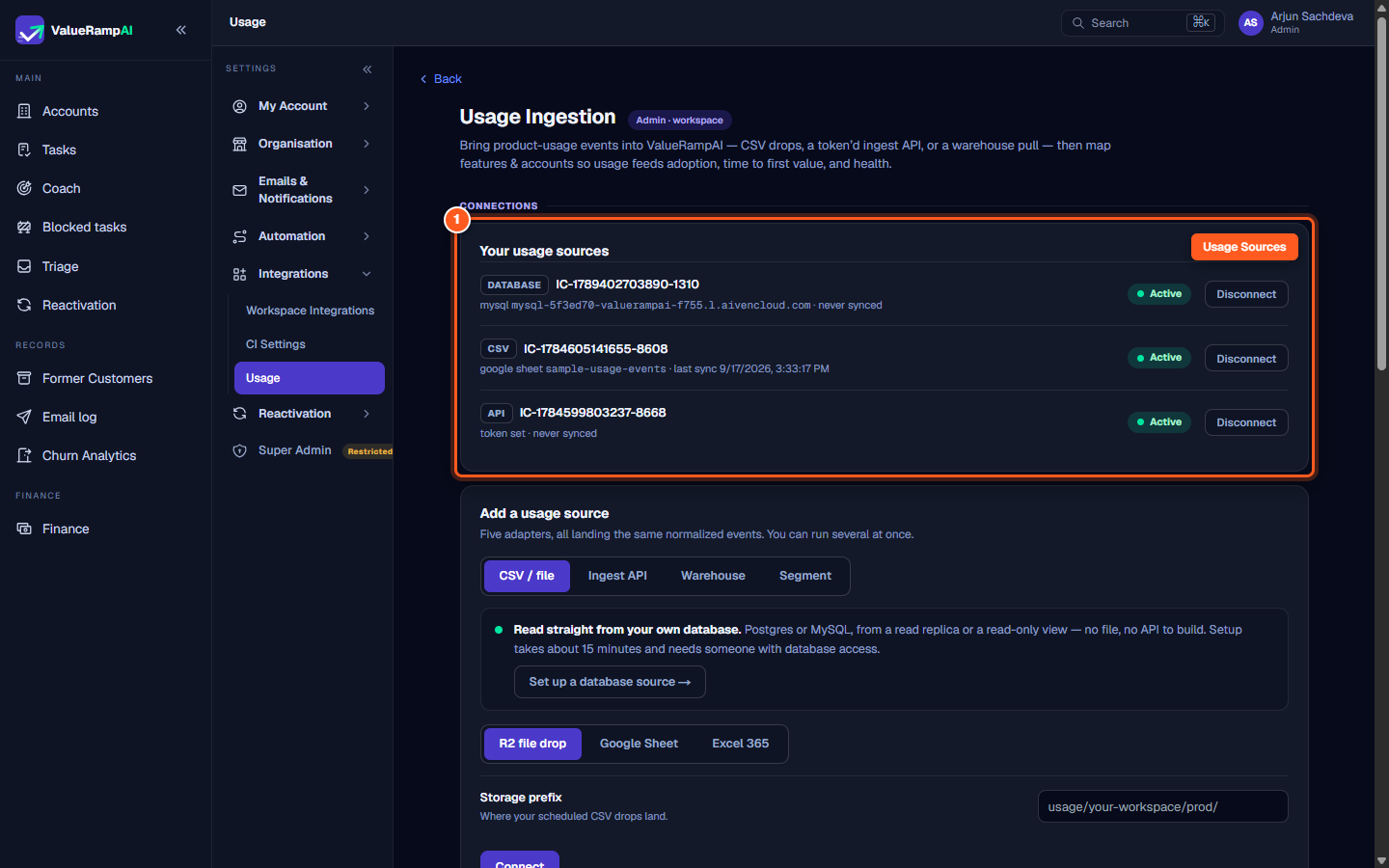1389x868 pixels.
Task: Expand the Organisation settings chevron
Action: pos(367,144)
